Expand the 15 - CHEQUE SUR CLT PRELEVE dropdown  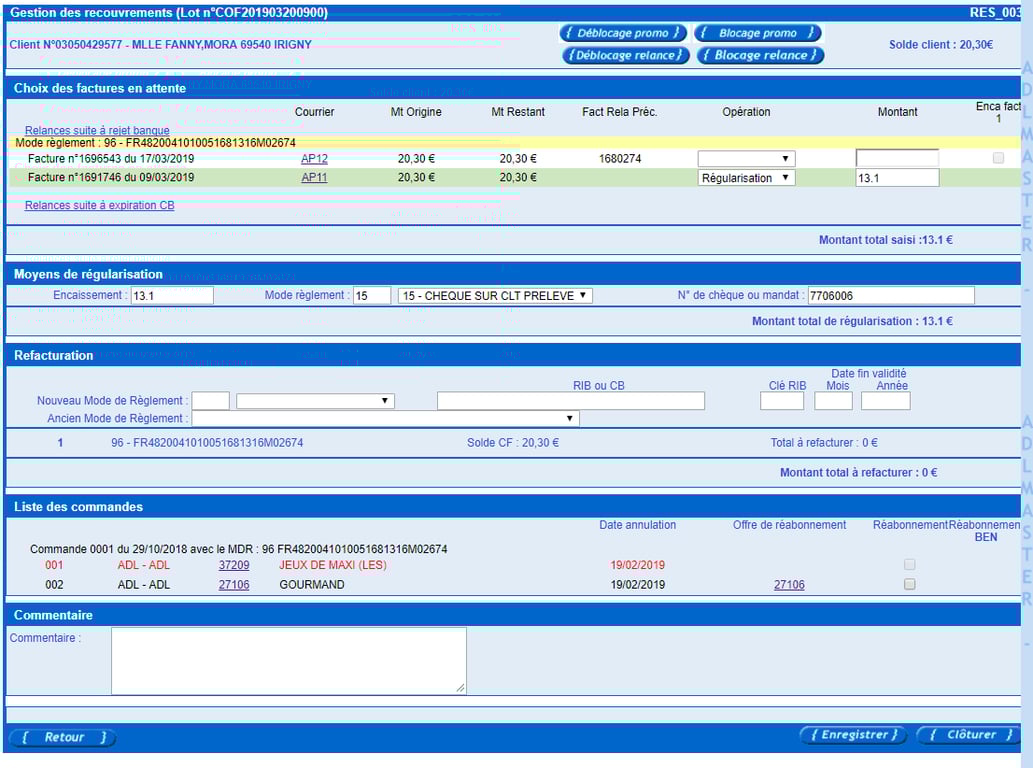(495, 296)
